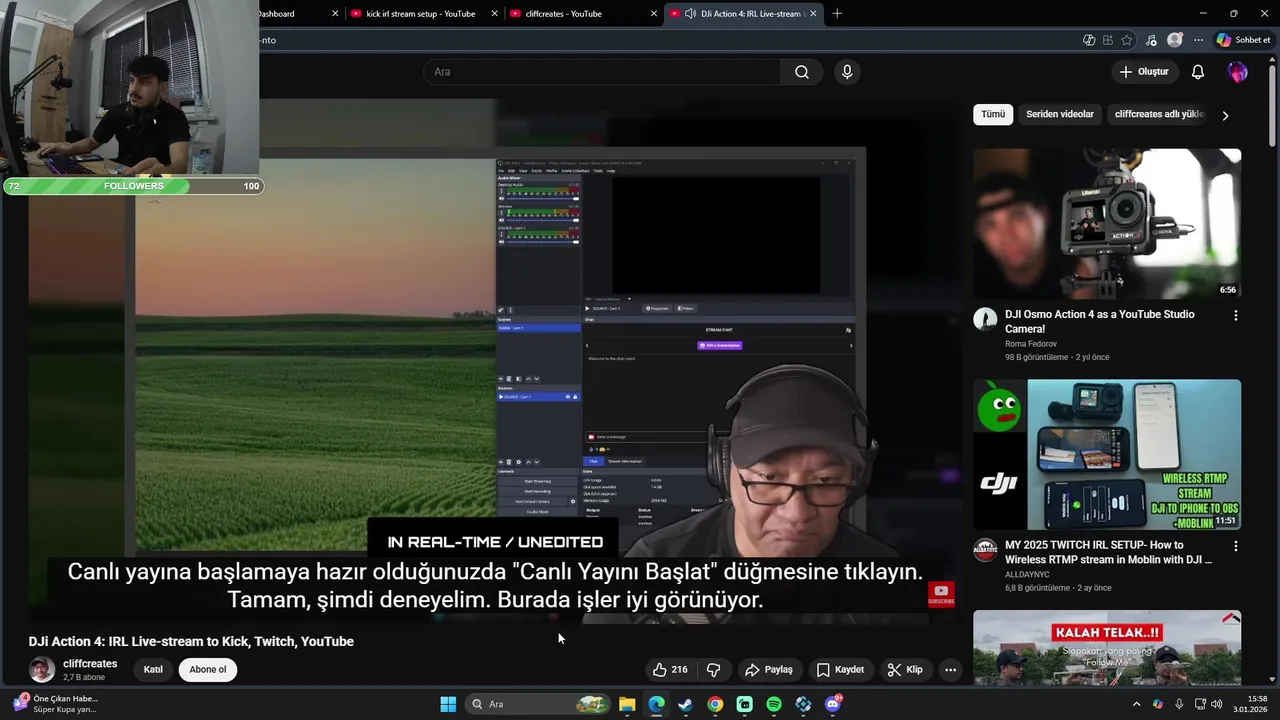The width and height of the screenshot is (1280, 720).
Task: Open browser profile avatar
Action: [x=1175, y=40]
